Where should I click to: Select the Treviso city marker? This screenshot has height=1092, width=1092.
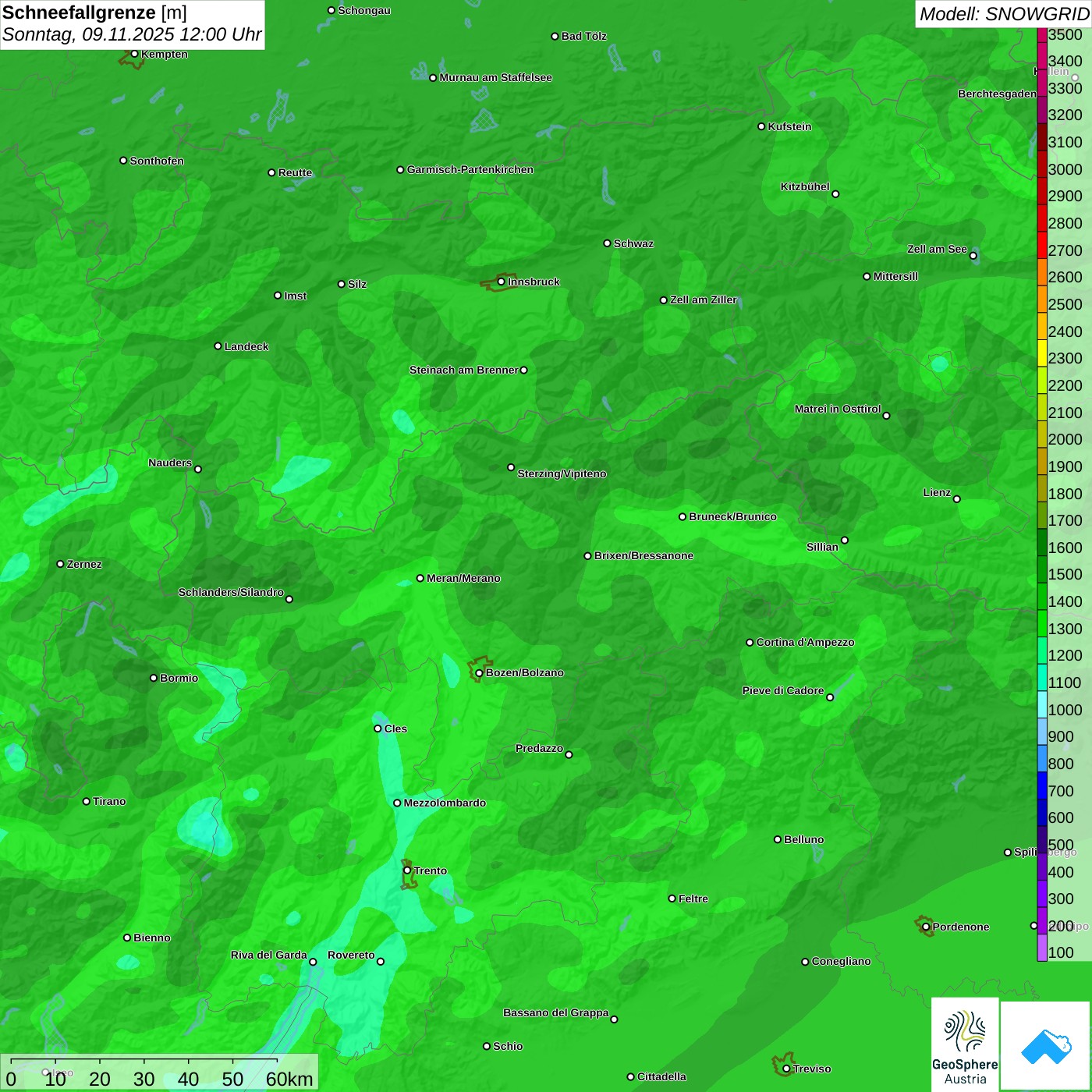pyautogui.click(x=786, y=1069)
